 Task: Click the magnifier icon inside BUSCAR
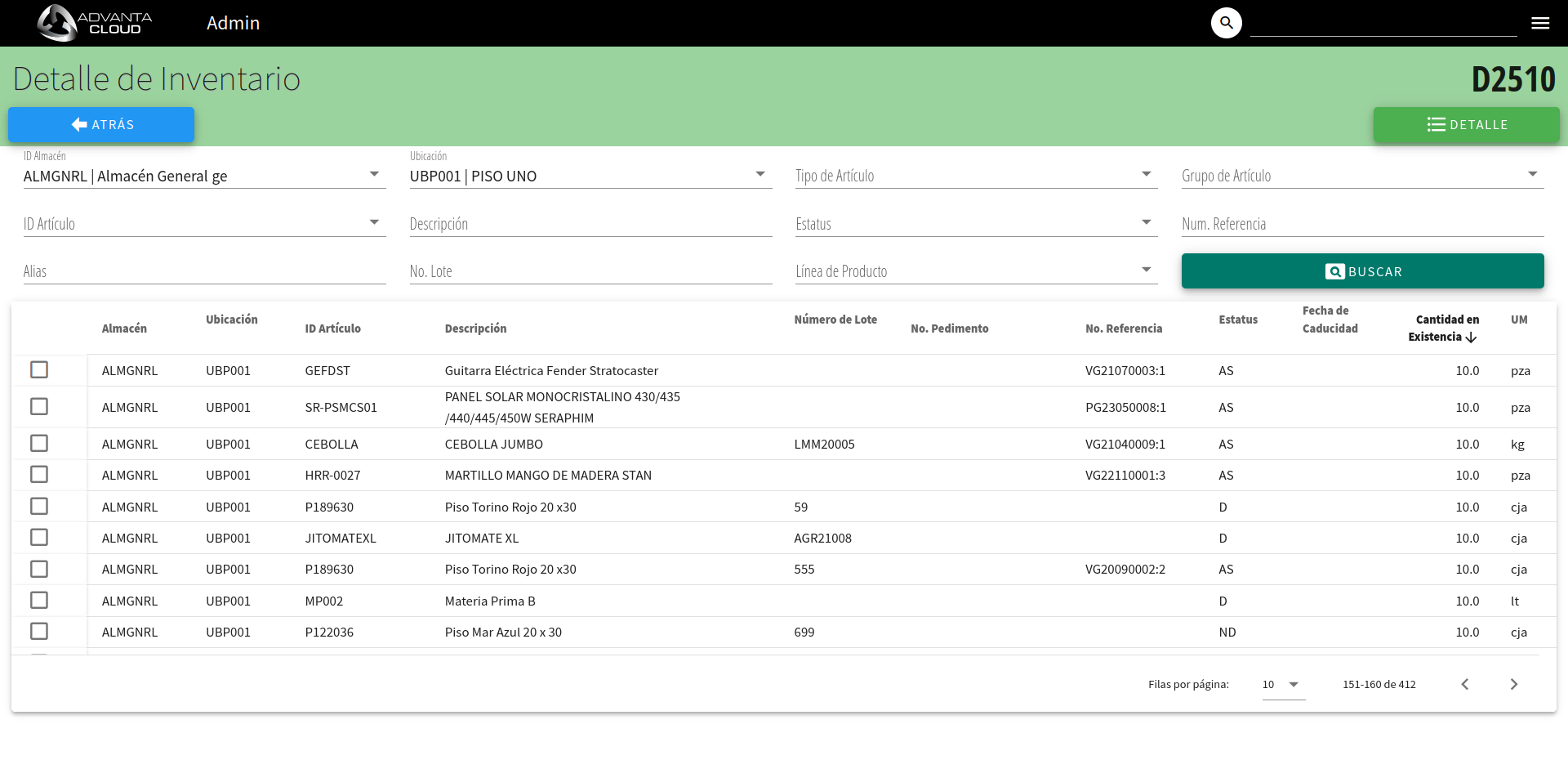pos(1334,271)
